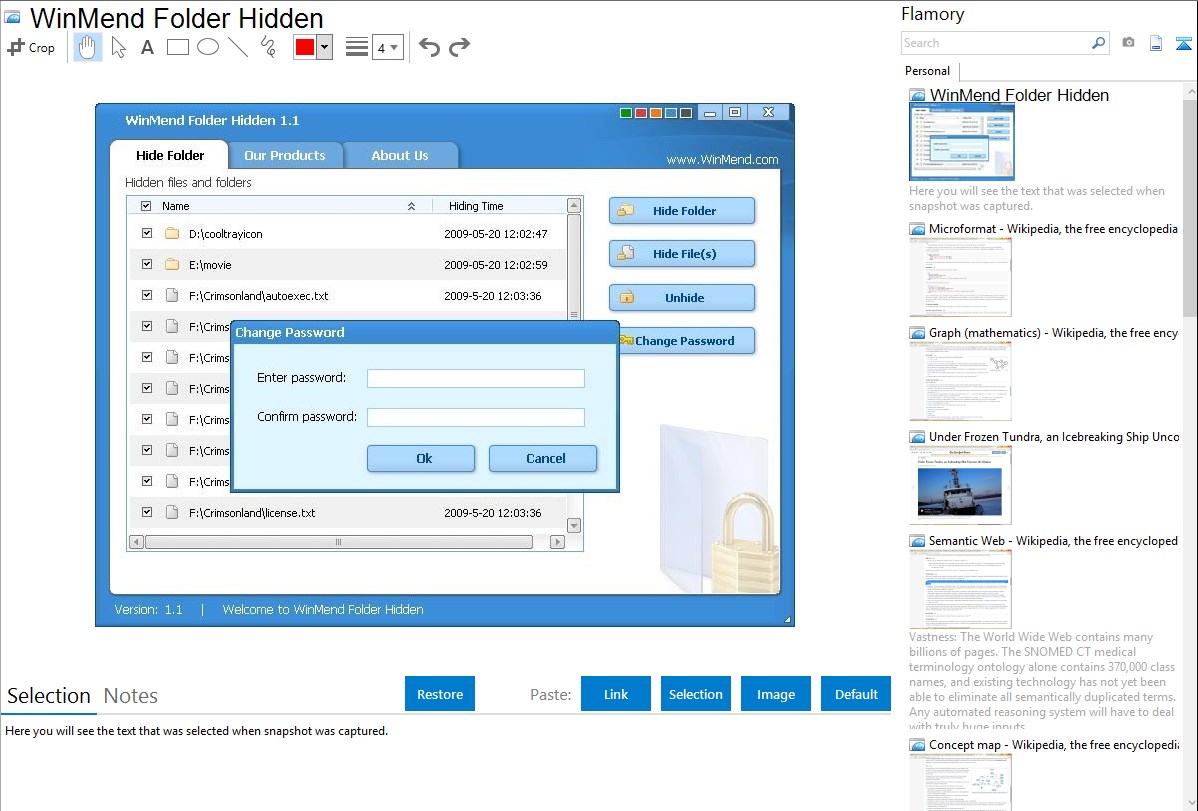Activate the hand pan tool

87,47
